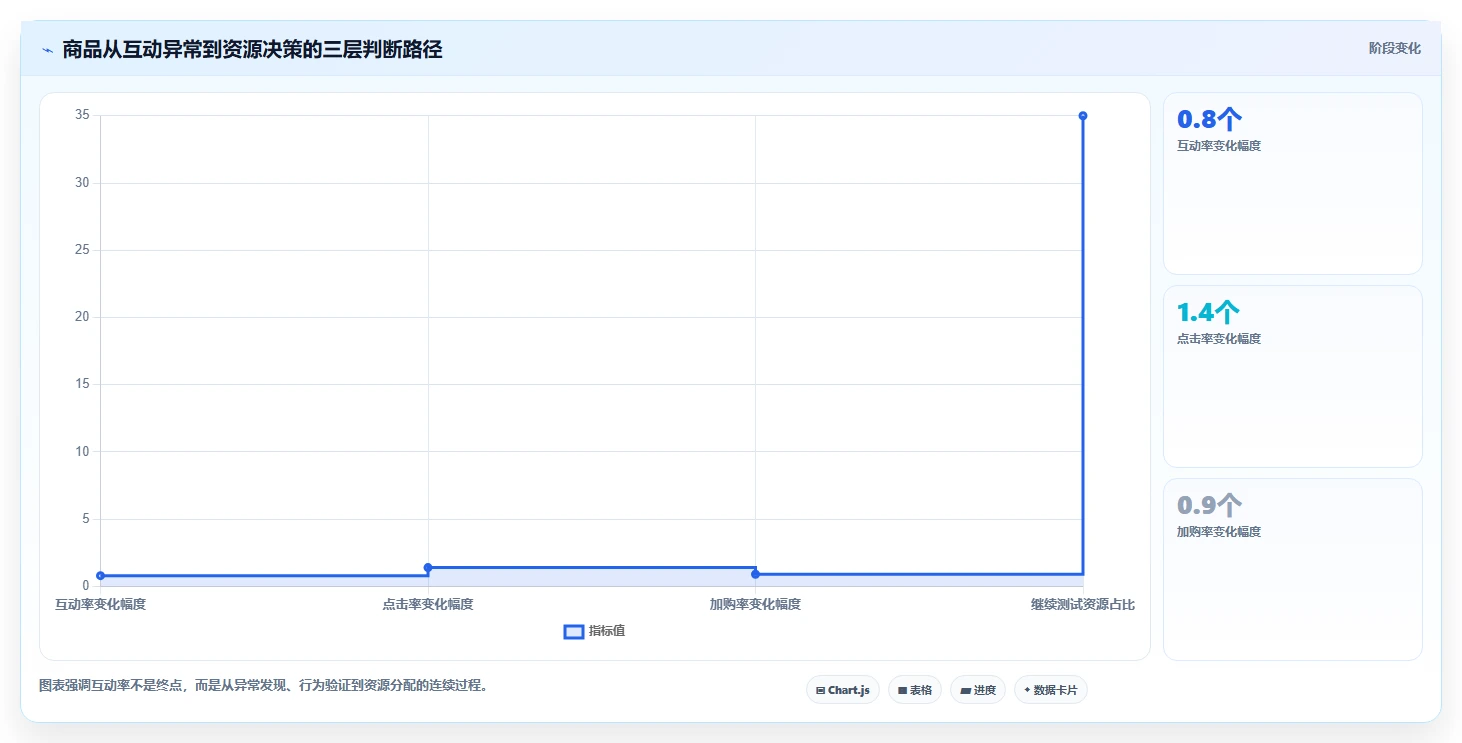
Task: Click the lightning icon beside the title
Action: [x=47, y=50]
